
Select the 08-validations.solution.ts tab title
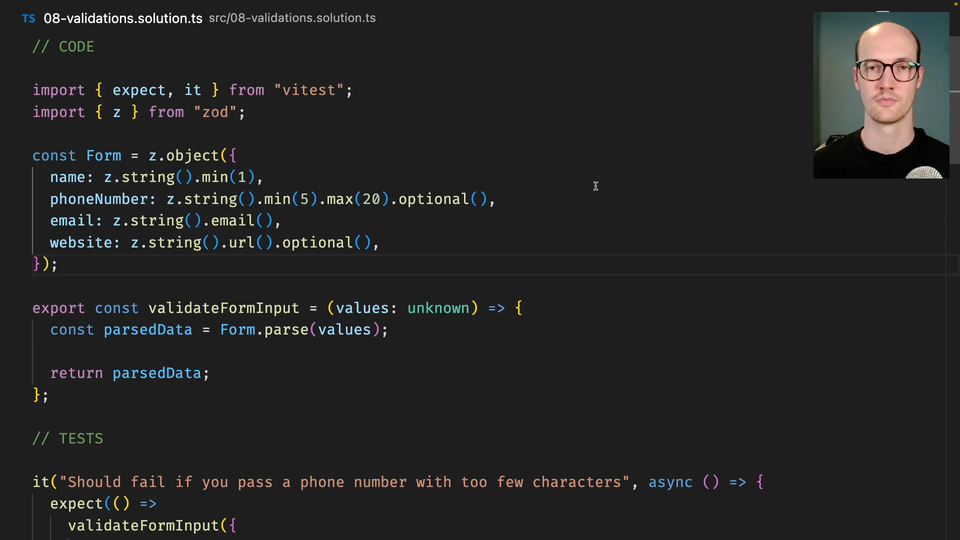pos(122,19)
